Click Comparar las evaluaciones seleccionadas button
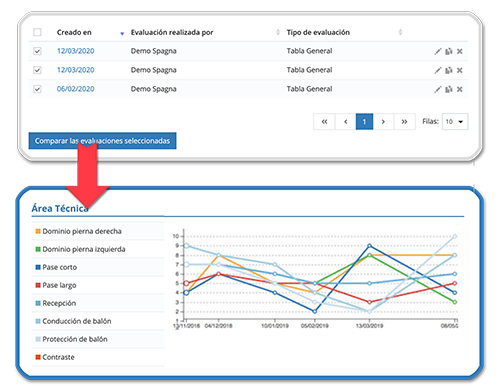 tap(102, 141)
